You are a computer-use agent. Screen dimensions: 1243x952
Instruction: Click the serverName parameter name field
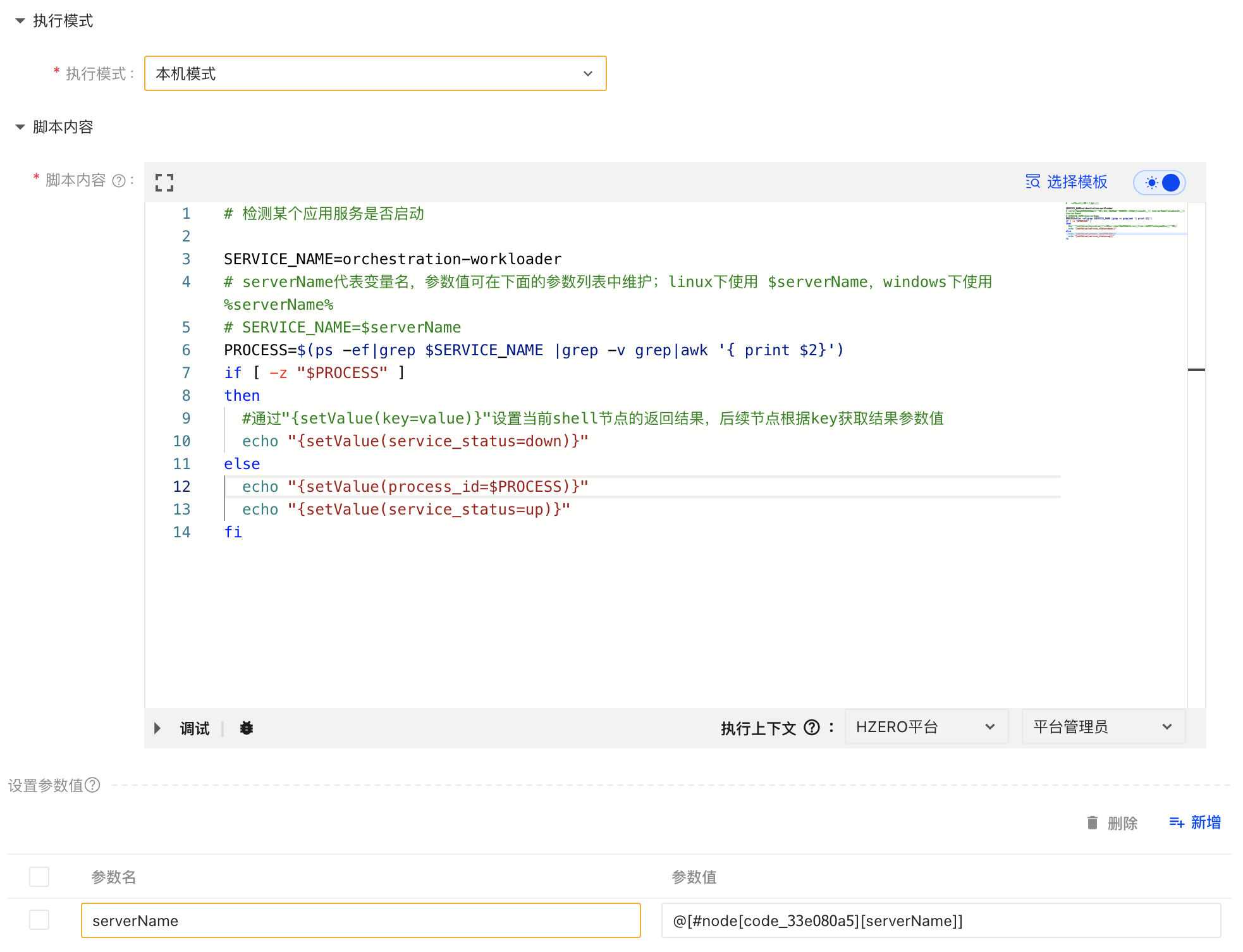[361, 920]
